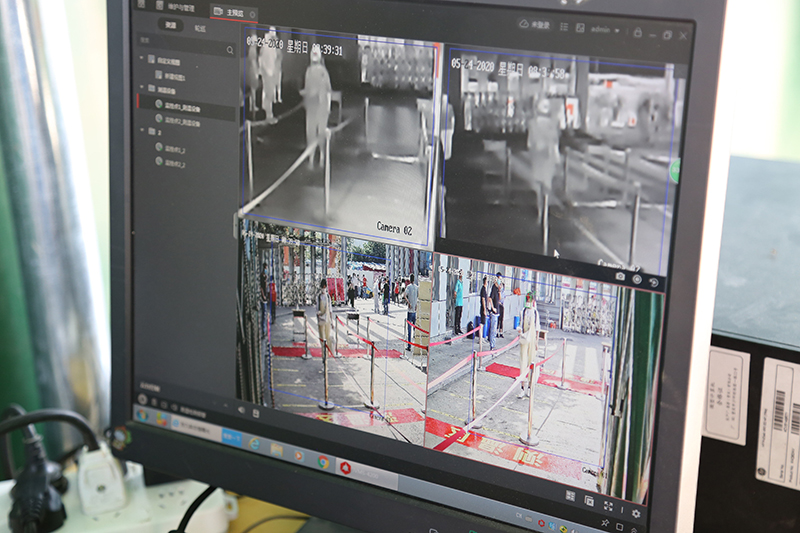Viewport: 800px width, 533px height.
Task: Select the Camera 02 thermal video pane
Action: coord(335,130)
